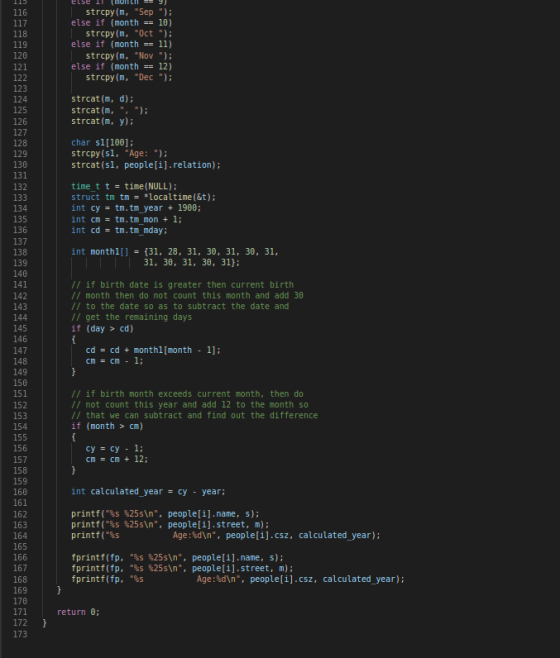The width and height of the screenshot is (560, 658).
Task: Click printf line with people[i].name
Action: 165,514
